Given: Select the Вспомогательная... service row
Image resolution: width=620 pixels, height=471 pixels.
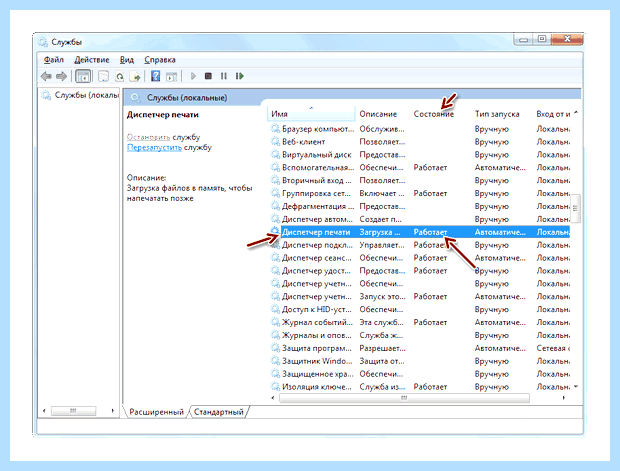Looking at the screenshot, I should coord(420,167).
